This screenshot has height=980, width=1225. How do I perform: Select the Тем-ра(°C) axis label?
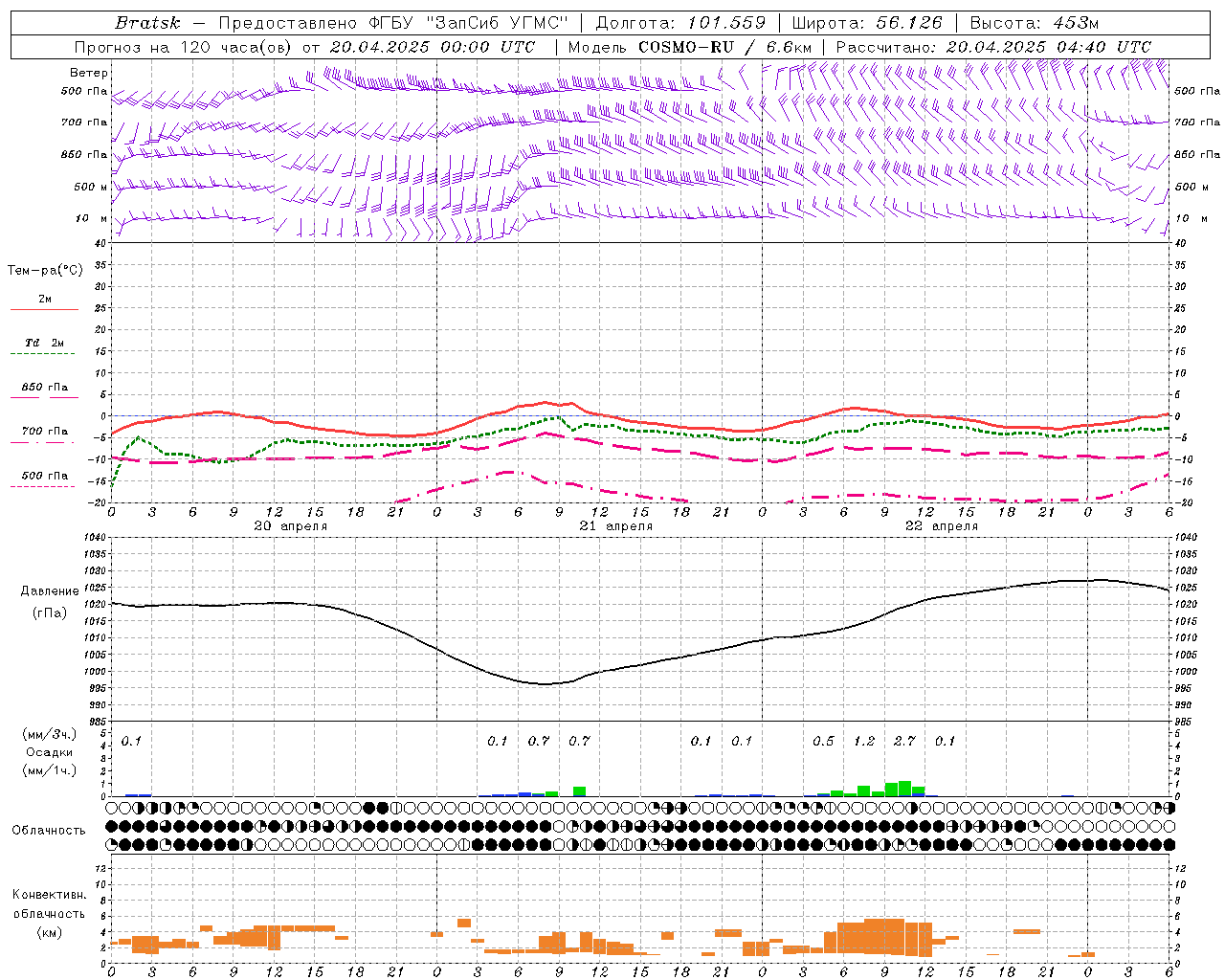click(x=45, y=271)
